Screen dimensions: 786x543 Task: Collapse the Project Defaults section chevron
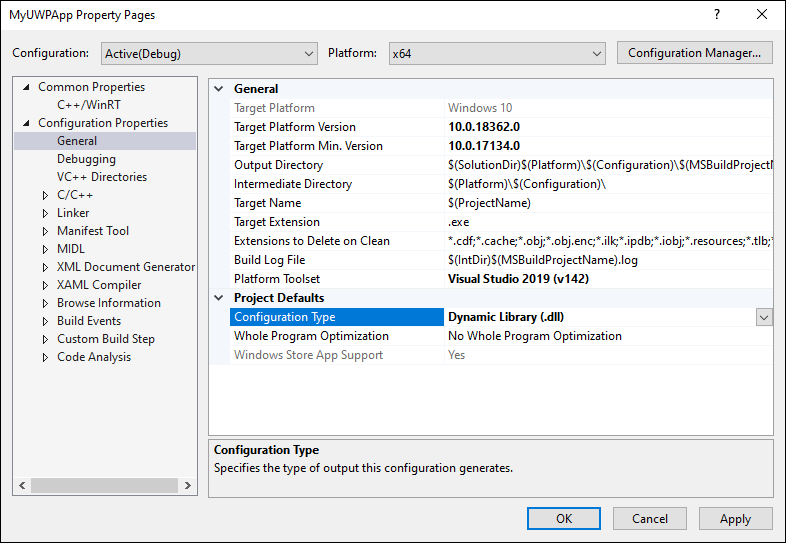point(219,298)
